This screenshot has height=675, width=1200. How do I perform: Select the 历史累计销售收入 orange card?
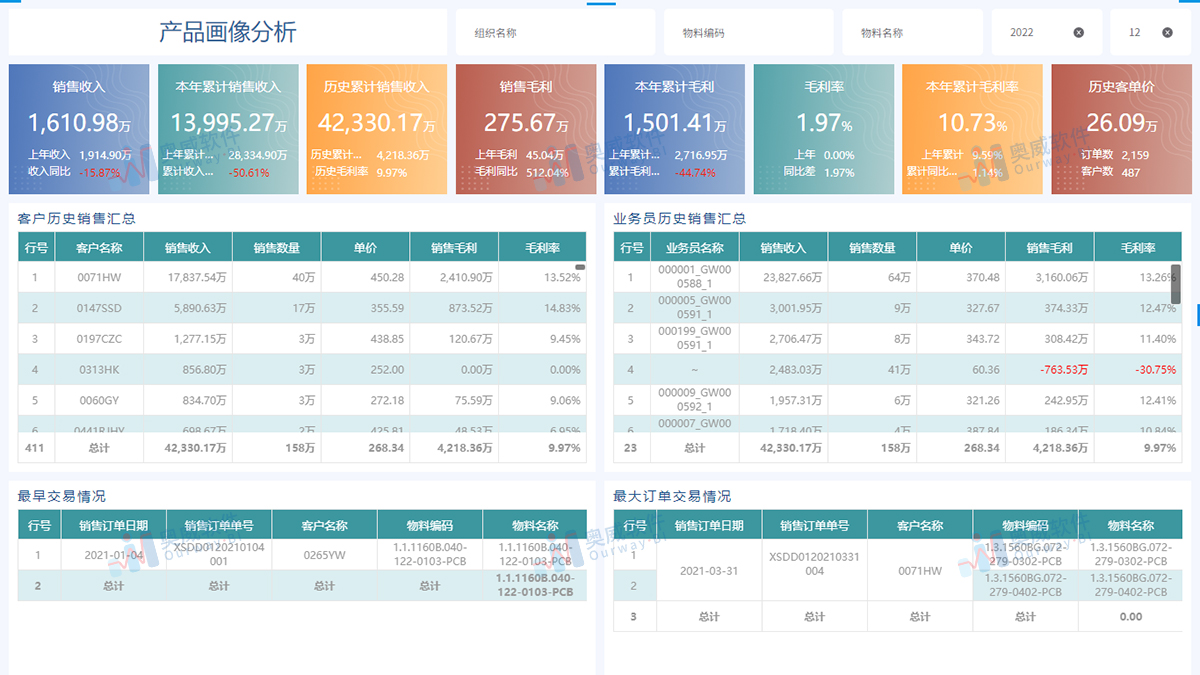tap(376, 129)
